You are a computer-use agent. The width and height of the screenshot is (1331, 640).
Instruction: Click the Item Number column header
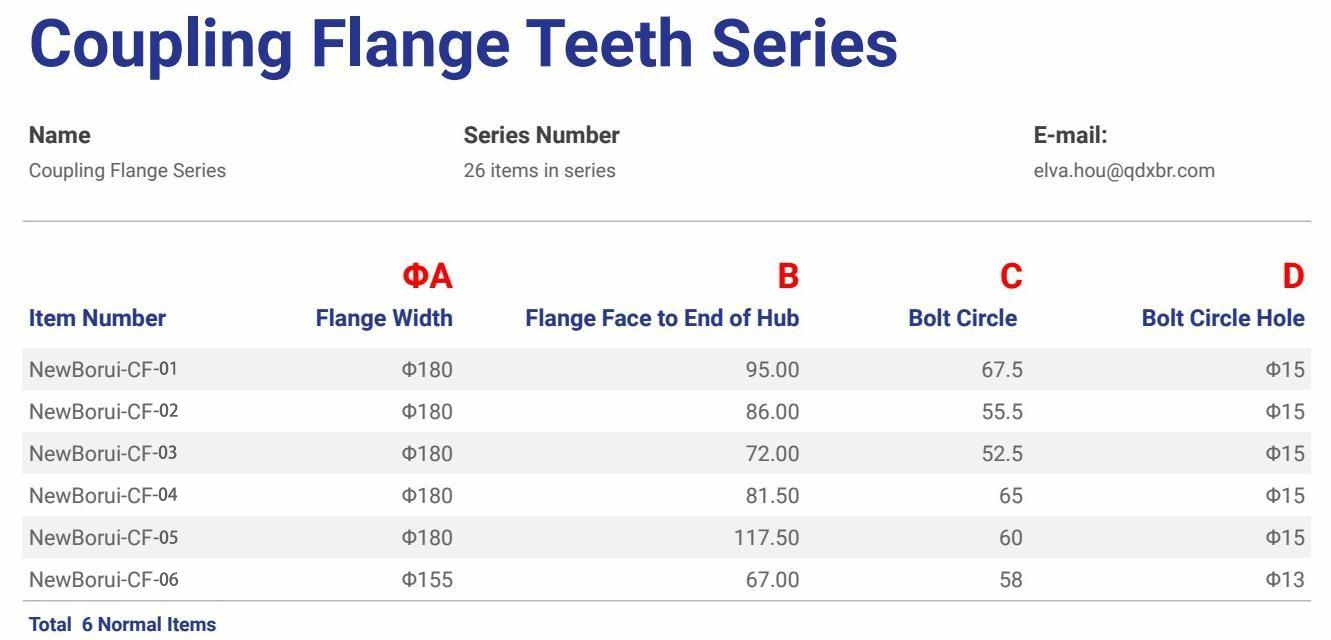point(97,319)
